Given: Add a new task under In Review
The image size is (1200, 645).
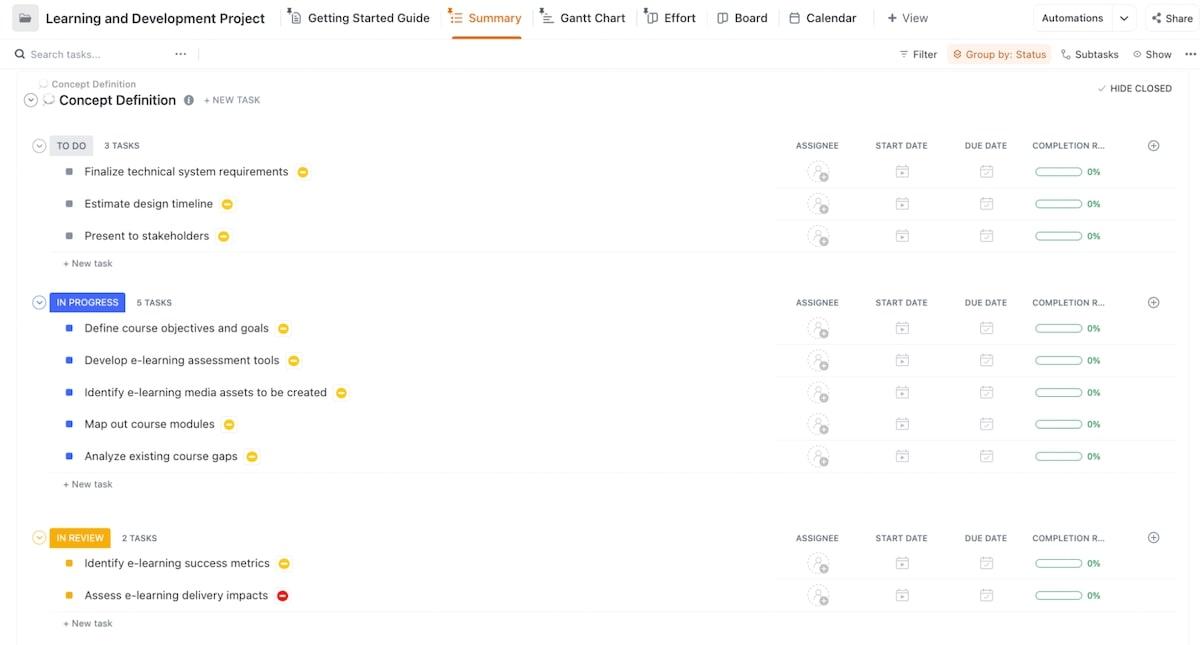Looking at the screenshot, I should (91, 623).
